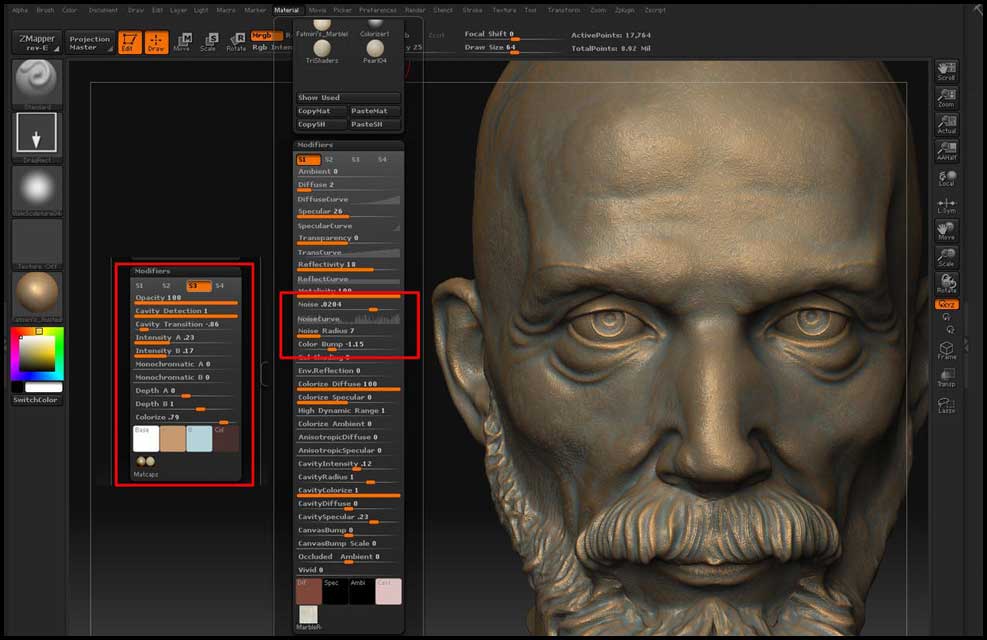Open the ZMapper rev-E plugin dropdown
This screenshot has height=640, width=987.
(36, 42)
